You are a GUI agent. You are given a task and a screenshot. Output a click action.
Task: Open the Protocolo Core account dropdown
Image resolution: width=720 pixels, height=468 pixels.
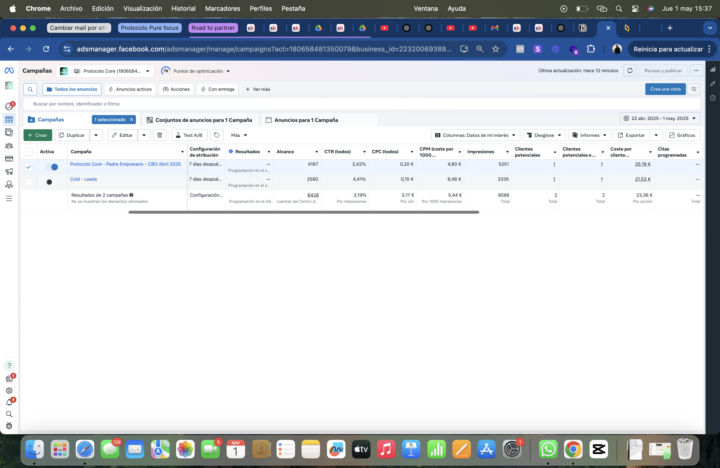pos(106,71)
